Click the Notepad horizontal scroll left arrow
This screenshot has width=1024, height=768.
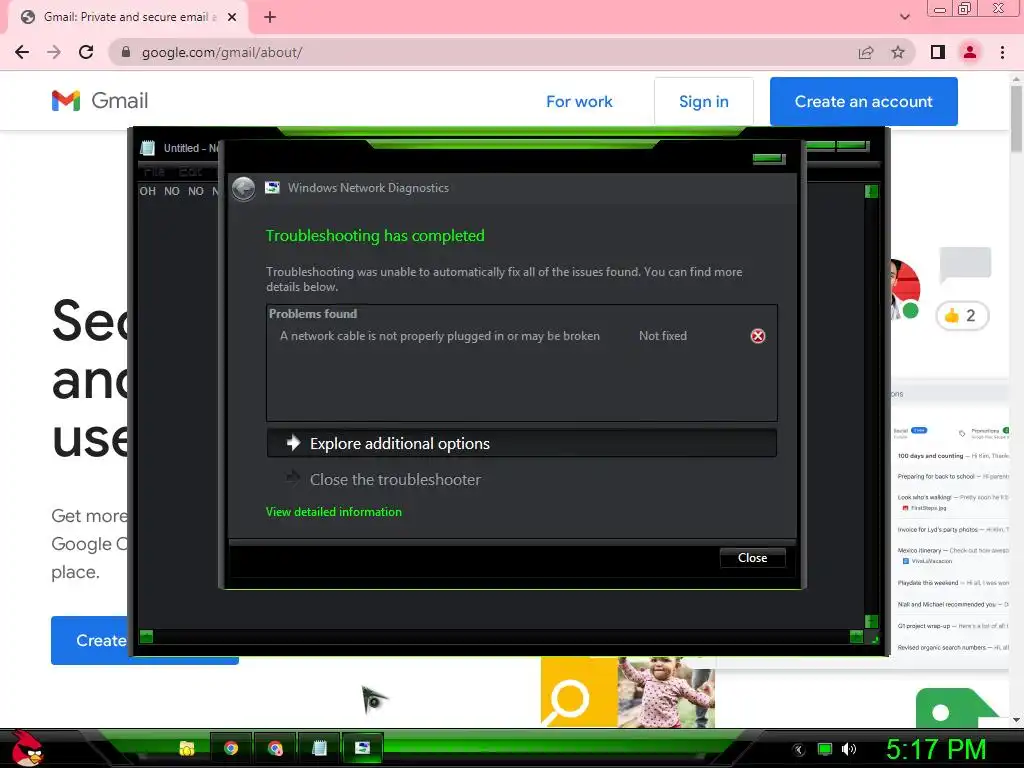(x=146, y=636)
